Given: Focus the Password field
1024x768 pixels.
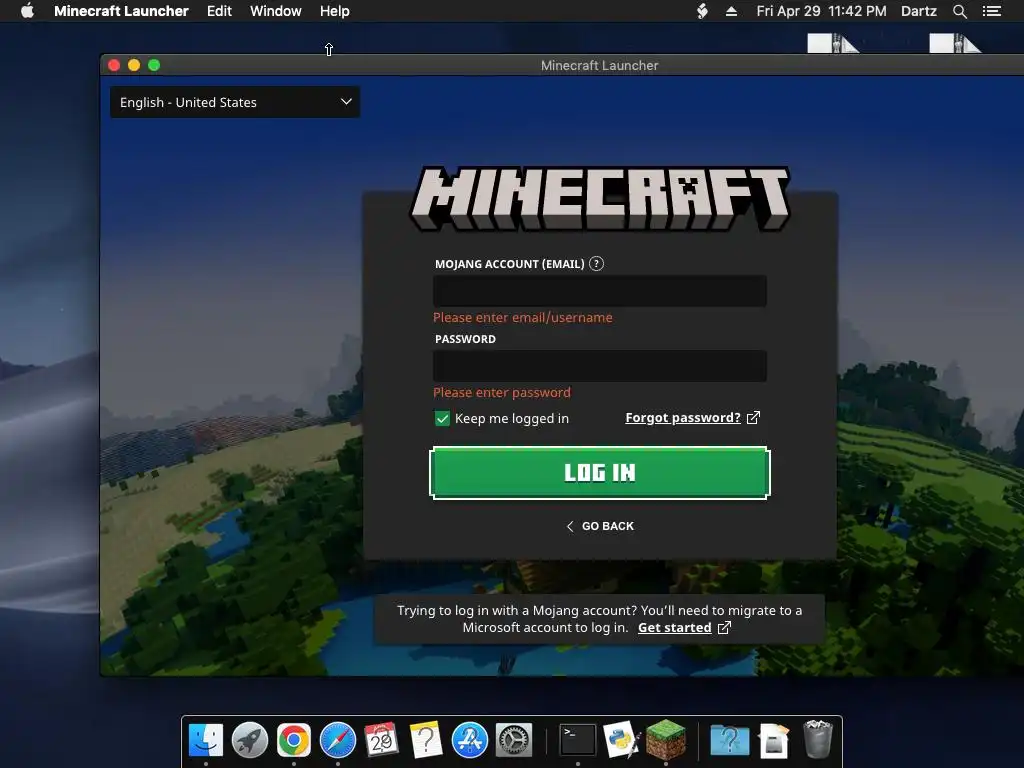Looking at the screenshot, I should click(x=600, y=366).
